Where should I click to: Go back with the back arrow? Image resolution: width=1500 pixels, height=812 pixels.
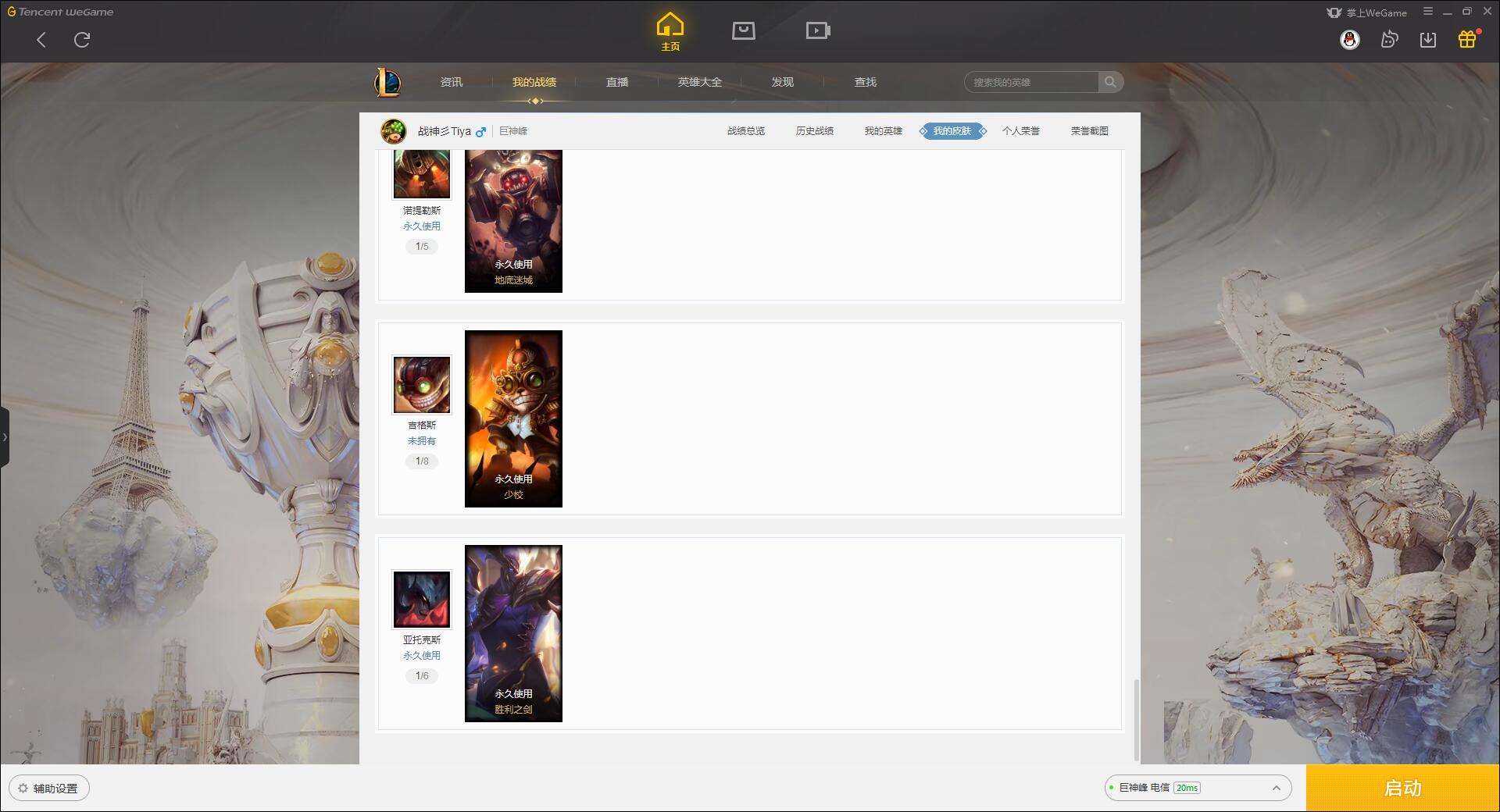[x=41, y=40]
